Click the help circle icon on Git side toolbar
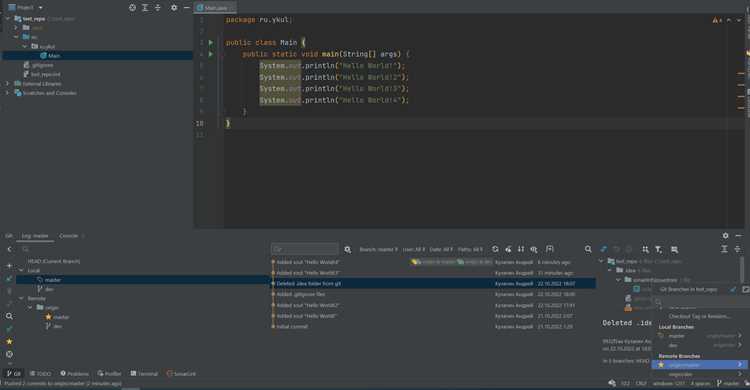This screenshot has width=750, height=390. (x=9, y=355)
